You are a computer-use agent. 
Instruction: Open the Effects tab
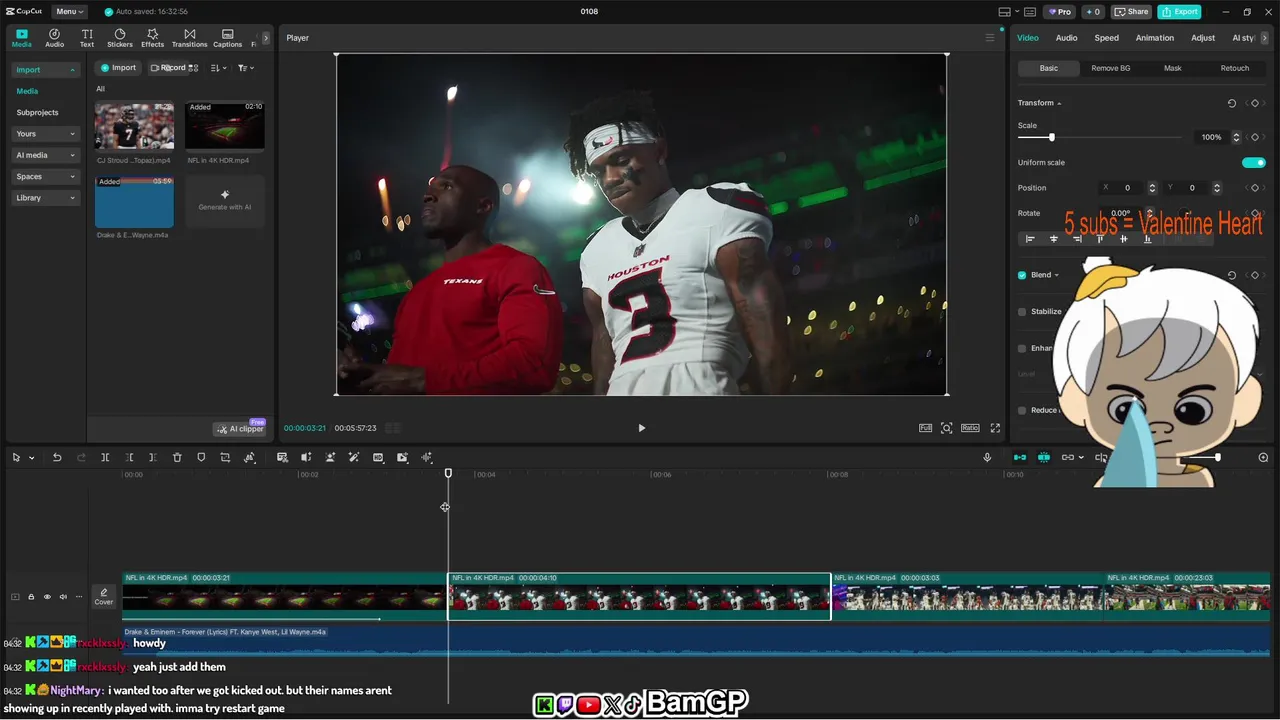(x=152, y=38)
